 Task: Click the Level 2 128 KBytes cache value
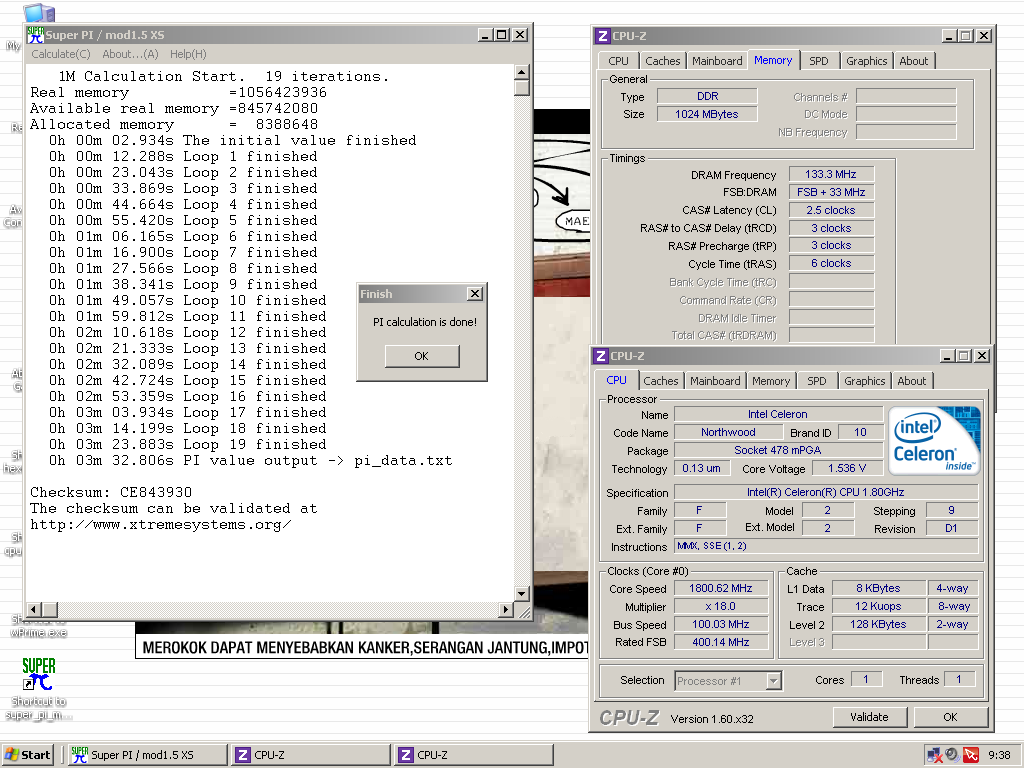pos(878,624)
